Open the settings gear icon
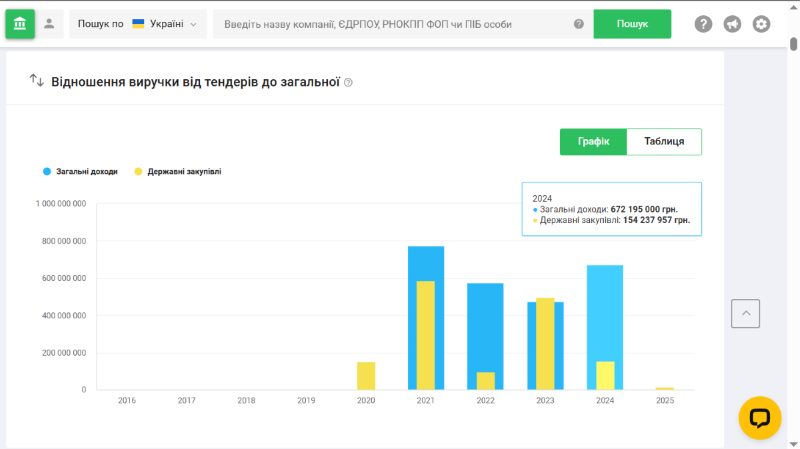Image resolution: width=800 pixels, height=449 pixels. pos(762,24)
